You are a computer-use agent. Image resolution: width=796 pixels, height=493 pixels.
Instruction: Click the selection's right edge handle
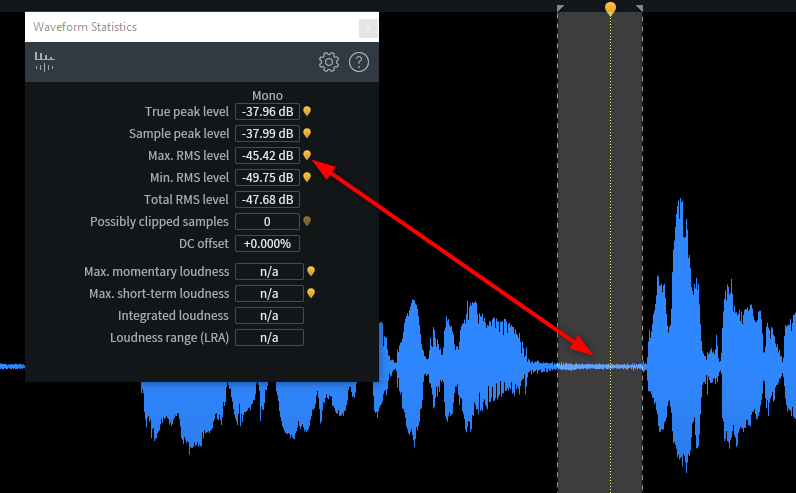coord(640,9)
